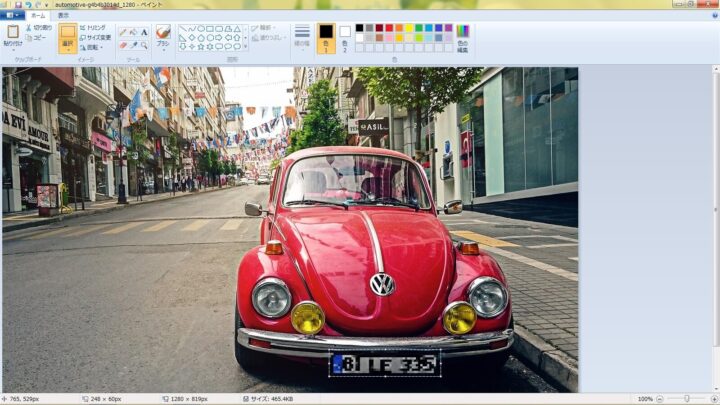Click the Paste clipboard icon
Image resolution: width=720 pixels, height=405 pixels.
(x=13, y=32)
